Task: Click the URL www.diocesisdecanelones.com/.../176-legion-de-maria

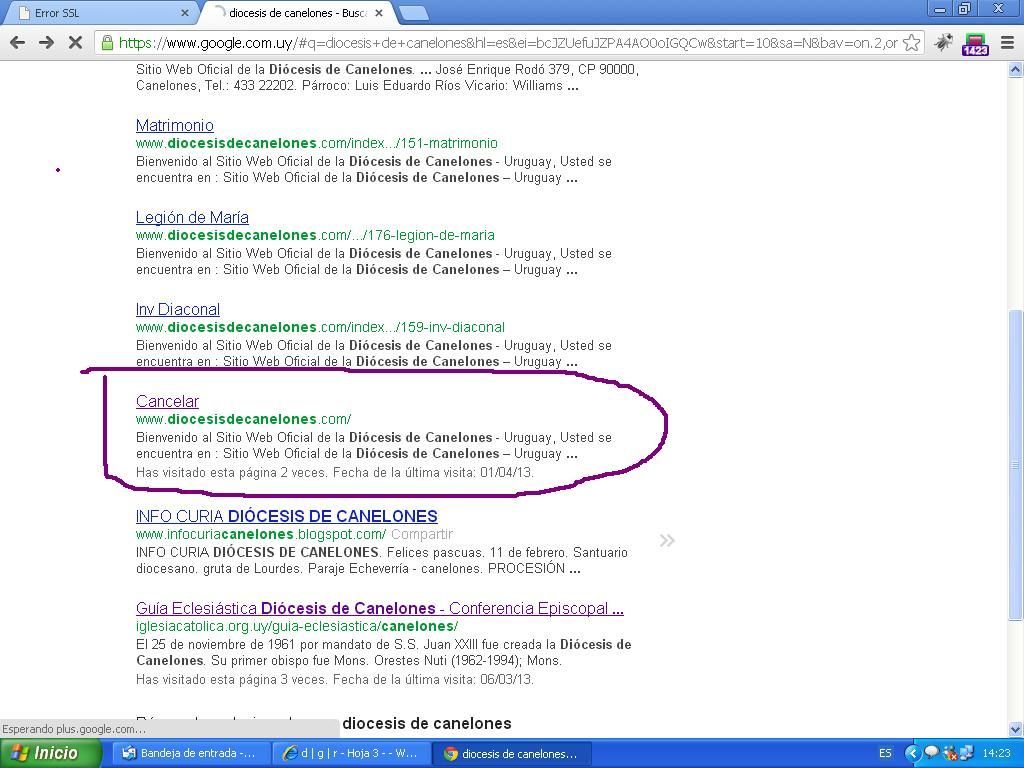Action: pyautogui.click(x=315, y=235)
